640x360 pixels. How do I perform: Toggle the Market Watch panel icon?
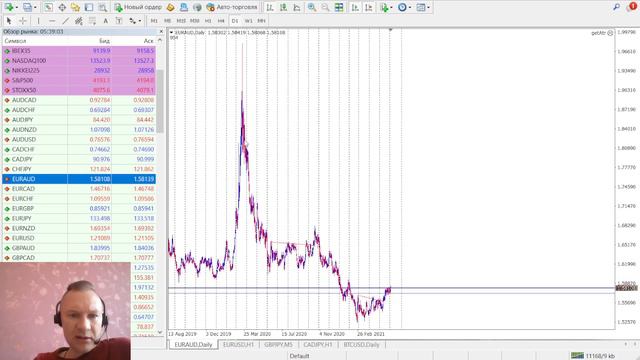pos(48,7)
